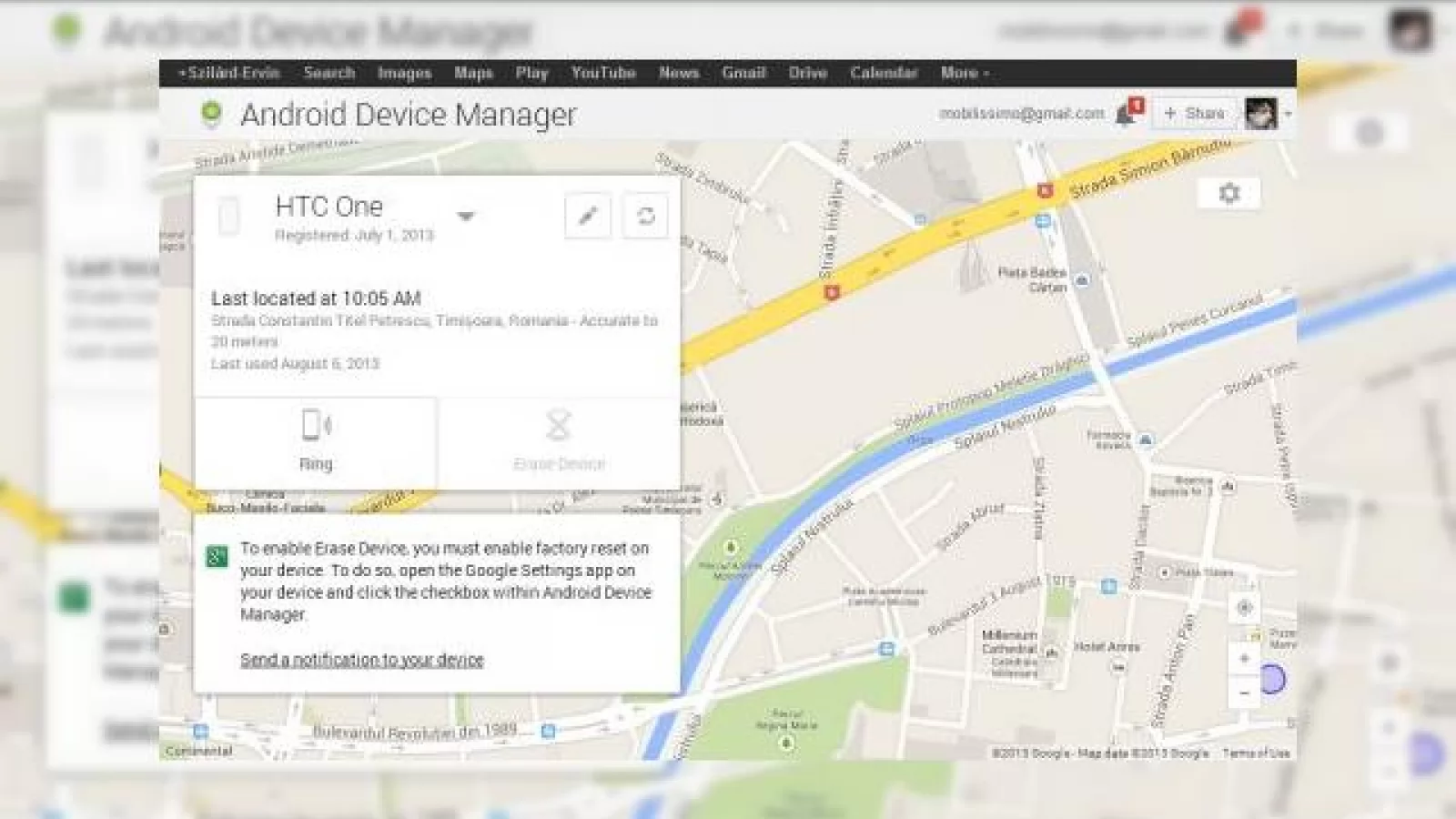Zoom in with the map plus button
Image resolution: width=1456 pixels, height=819 pixels.
(x=1244, y=658)
